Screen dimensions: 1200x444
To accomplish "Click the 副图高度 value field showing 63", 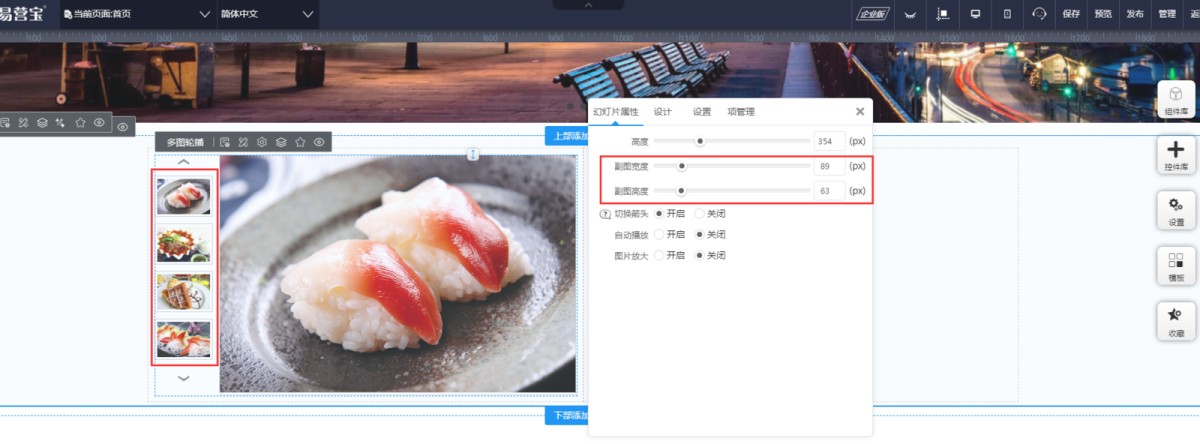I will click(x=829, y=190).
